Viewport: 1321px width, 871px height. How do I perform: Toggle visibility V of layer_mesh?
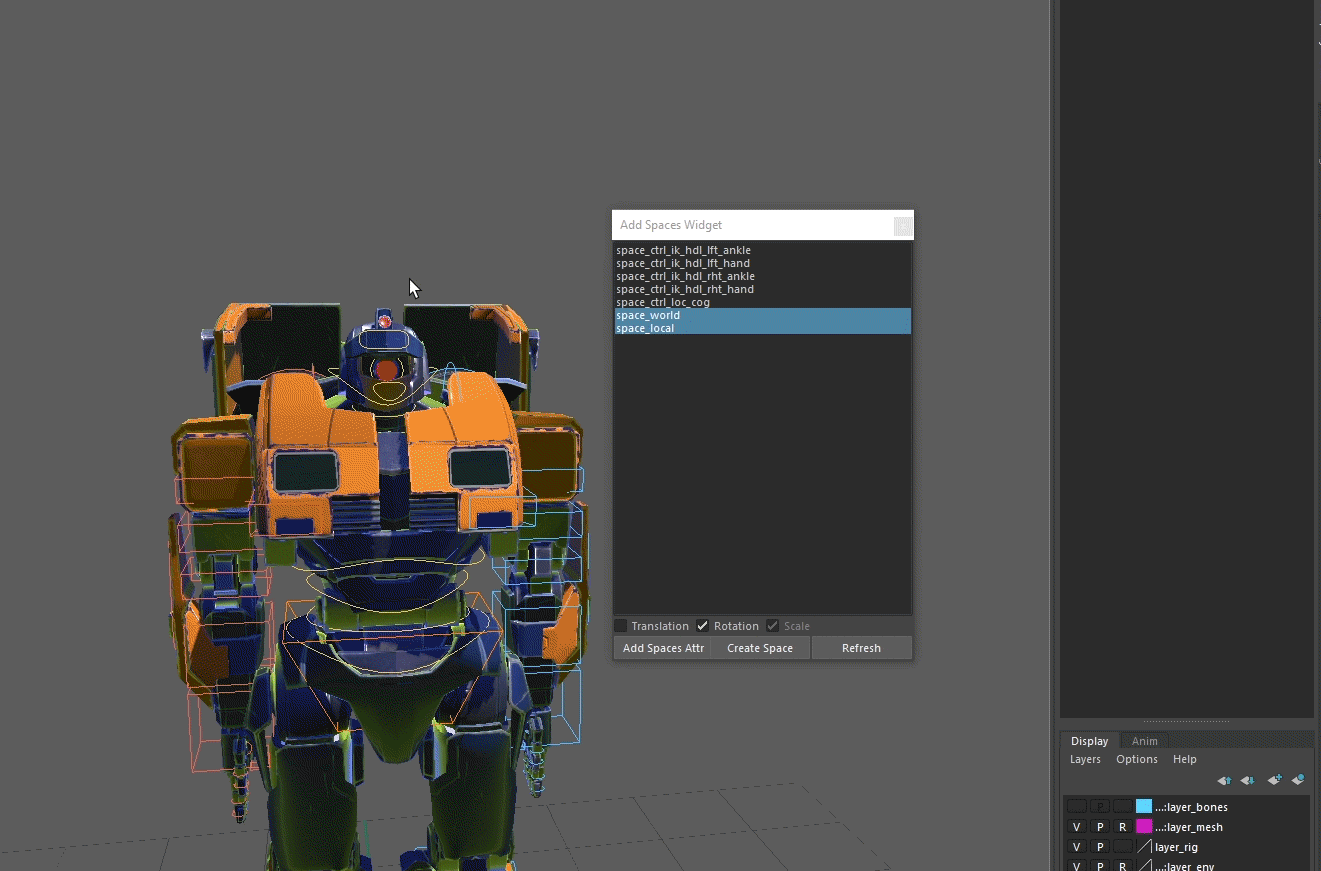pyautogui.click(x=1077, y=827)
